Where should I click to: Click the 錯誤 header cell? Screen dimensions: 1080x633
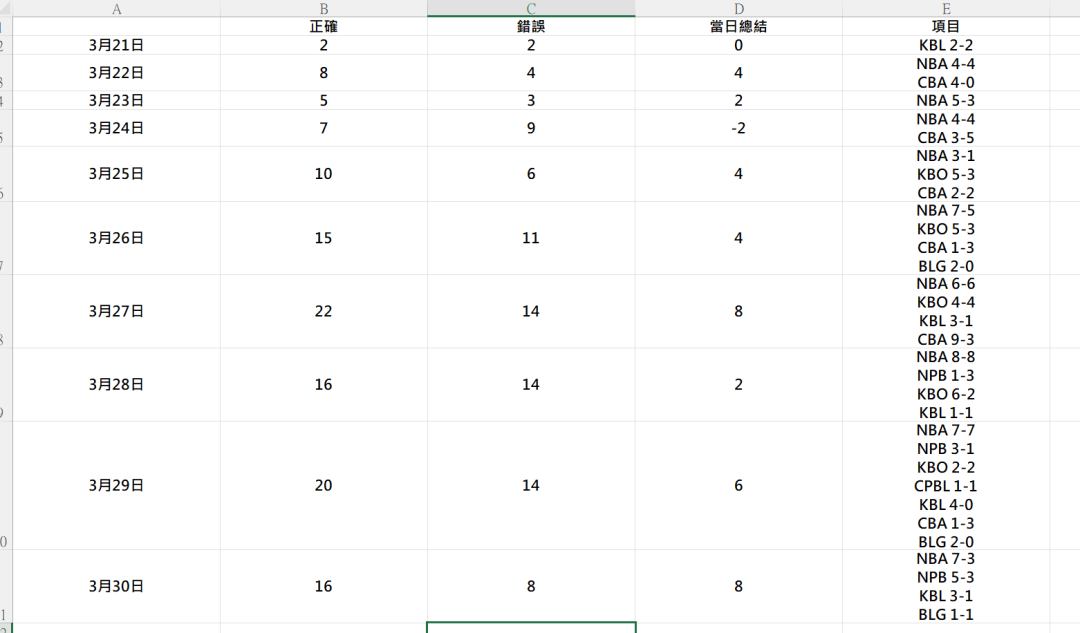pos(531,26)
